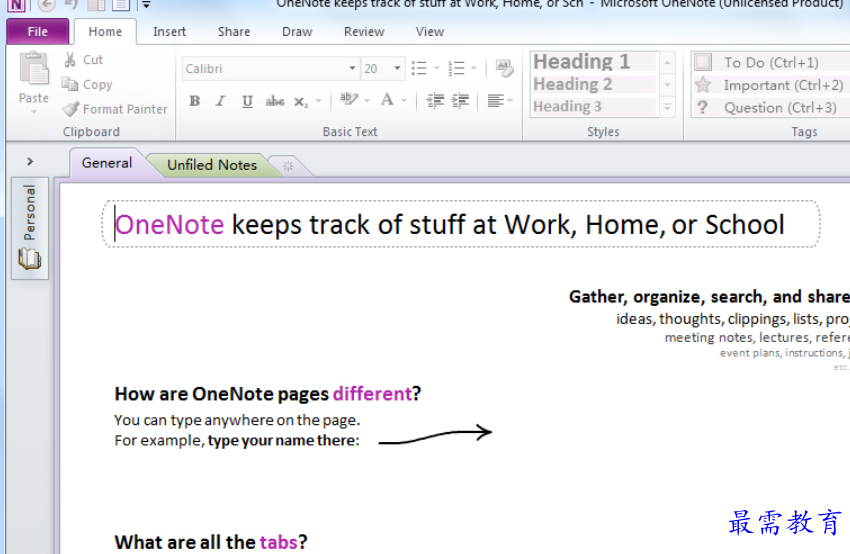The width and height of the screenshot is (850, 554).
Task: Apply font color A button
Action: [x=387, y=100]
